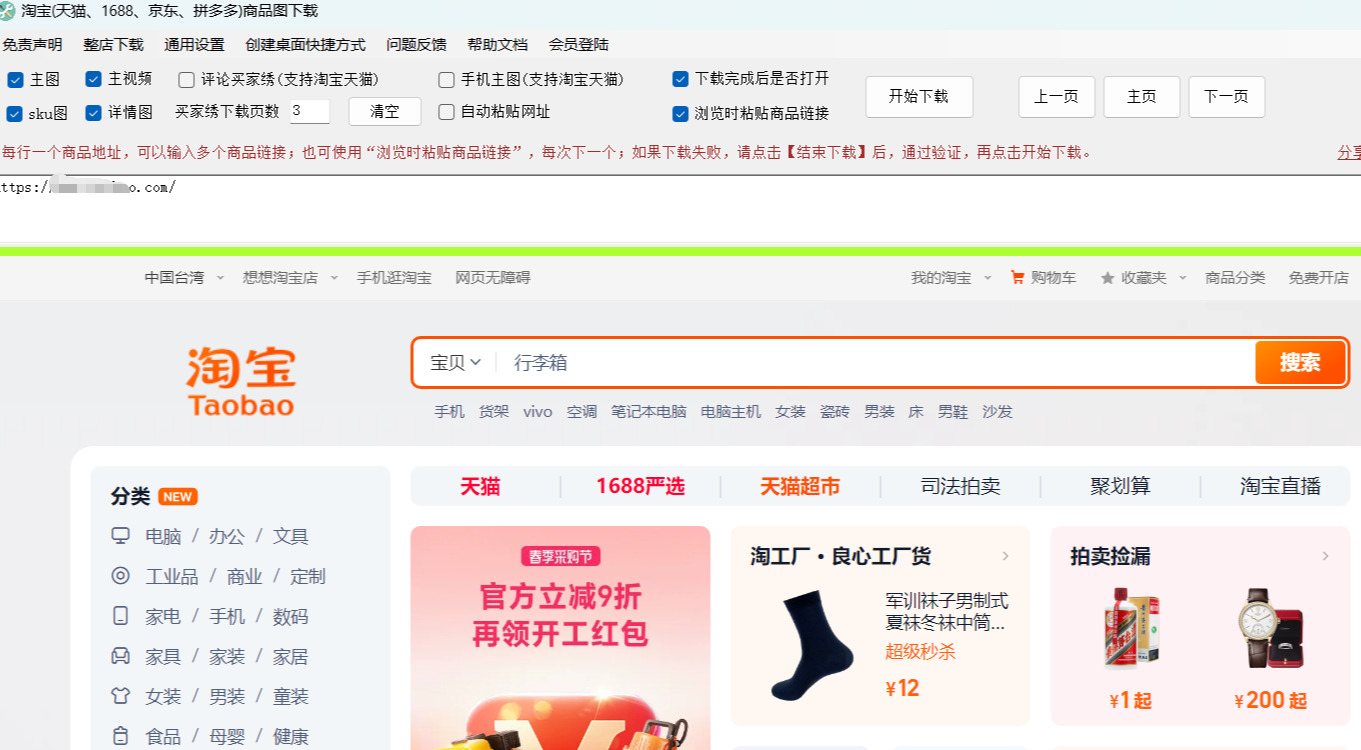Switch to the 天猫 tab
Viewport: 1361px width, 750px height.
pyautogui.click(x=480, y=487)
